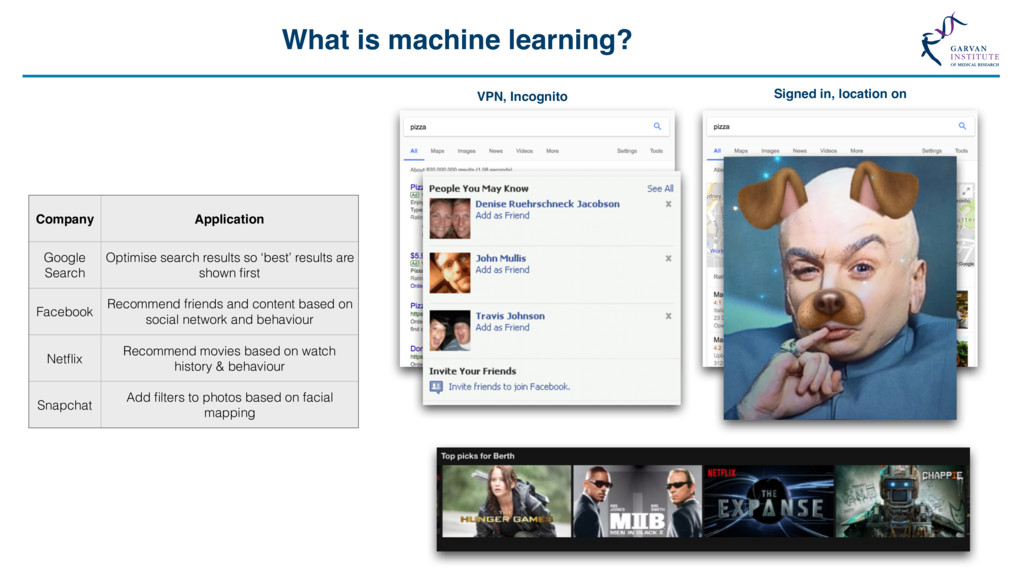The image size is (1024, 576).
Task: Click the 'What is machine learning?' title
Action: [x=456, y=40]
